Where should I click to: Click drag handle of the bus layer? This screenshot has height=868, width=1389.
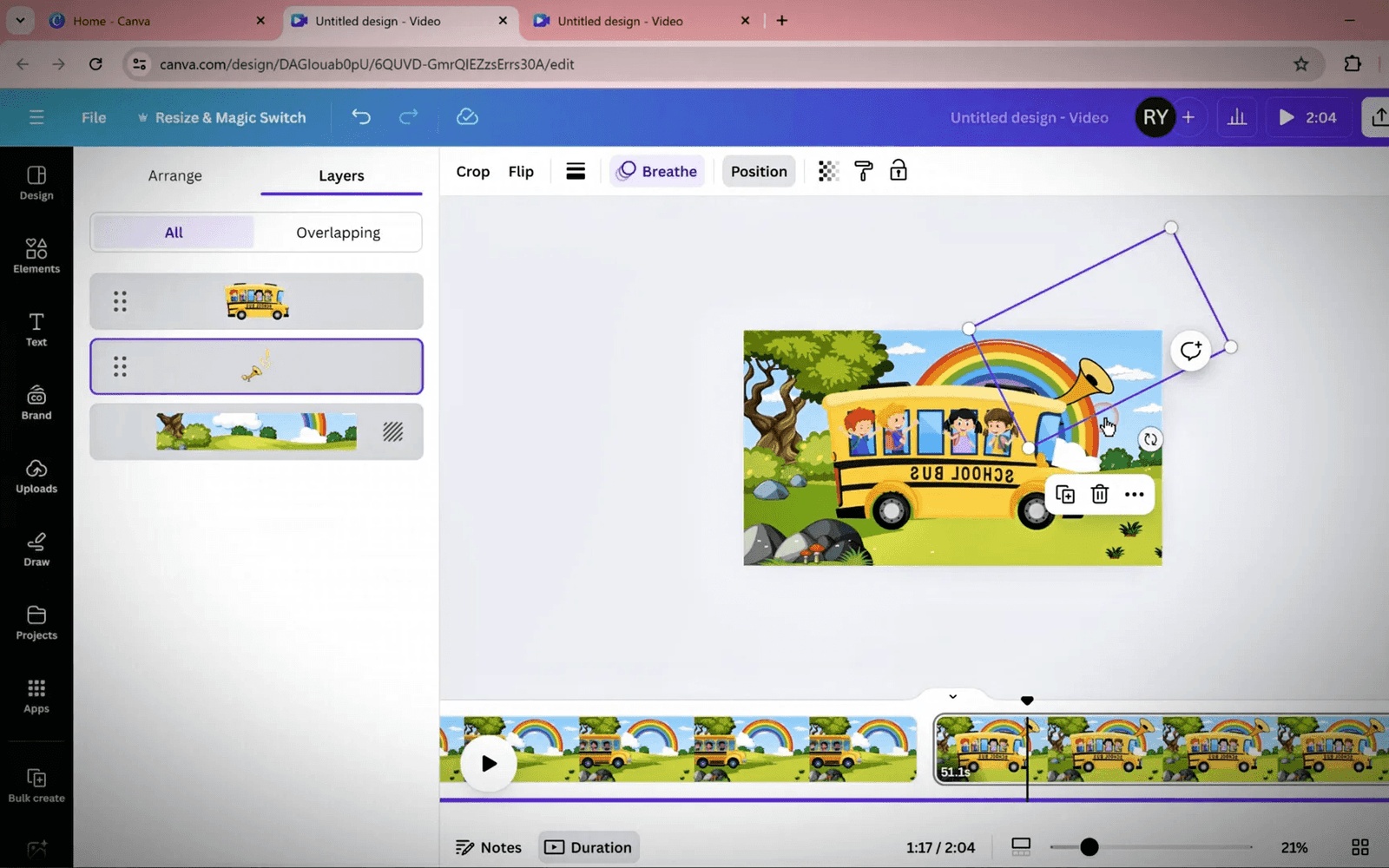(120, 301)
